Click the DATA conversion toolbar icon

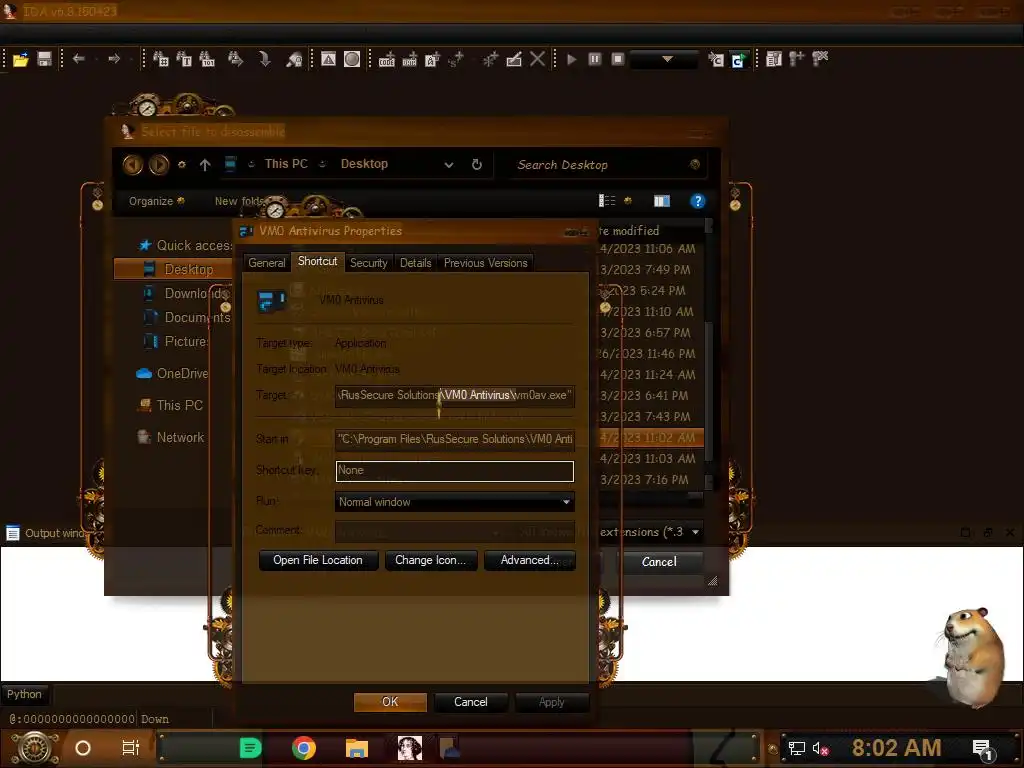pyautogui.click(x=409, y=59)
